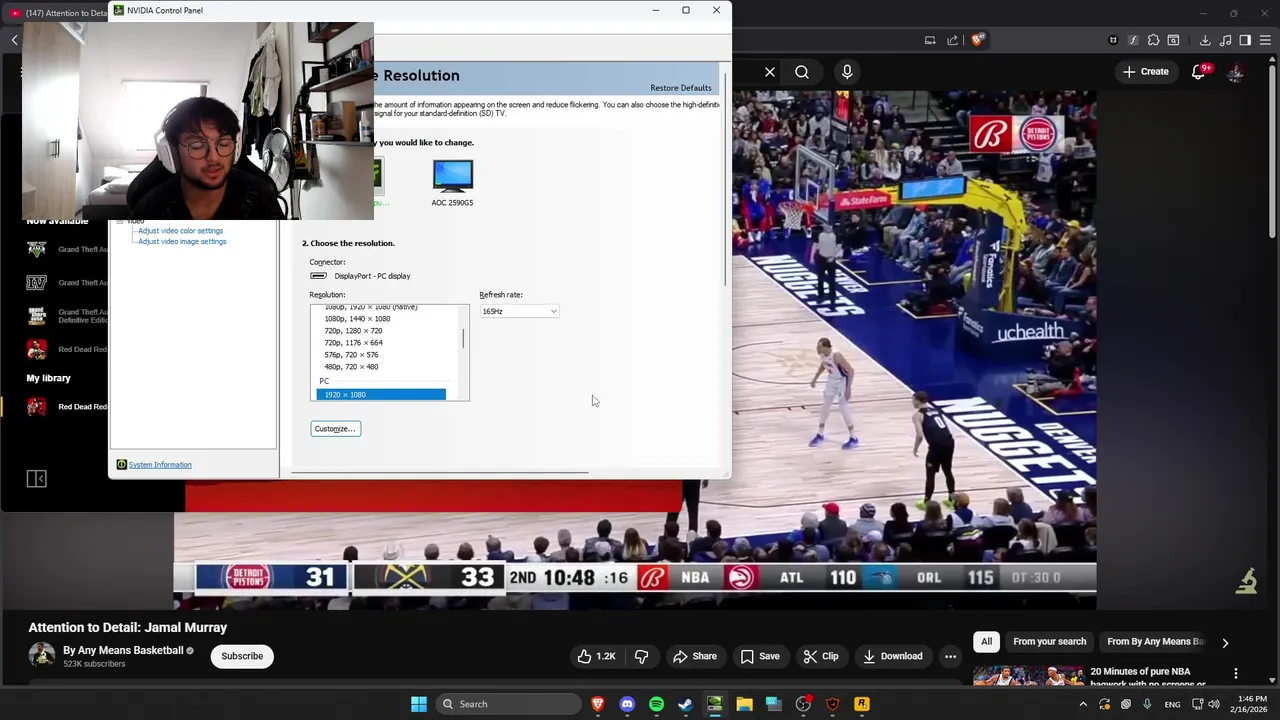Select From By Any Means Basketball chip
This screenshot has width=1280, height=720.
(1155, 642)
